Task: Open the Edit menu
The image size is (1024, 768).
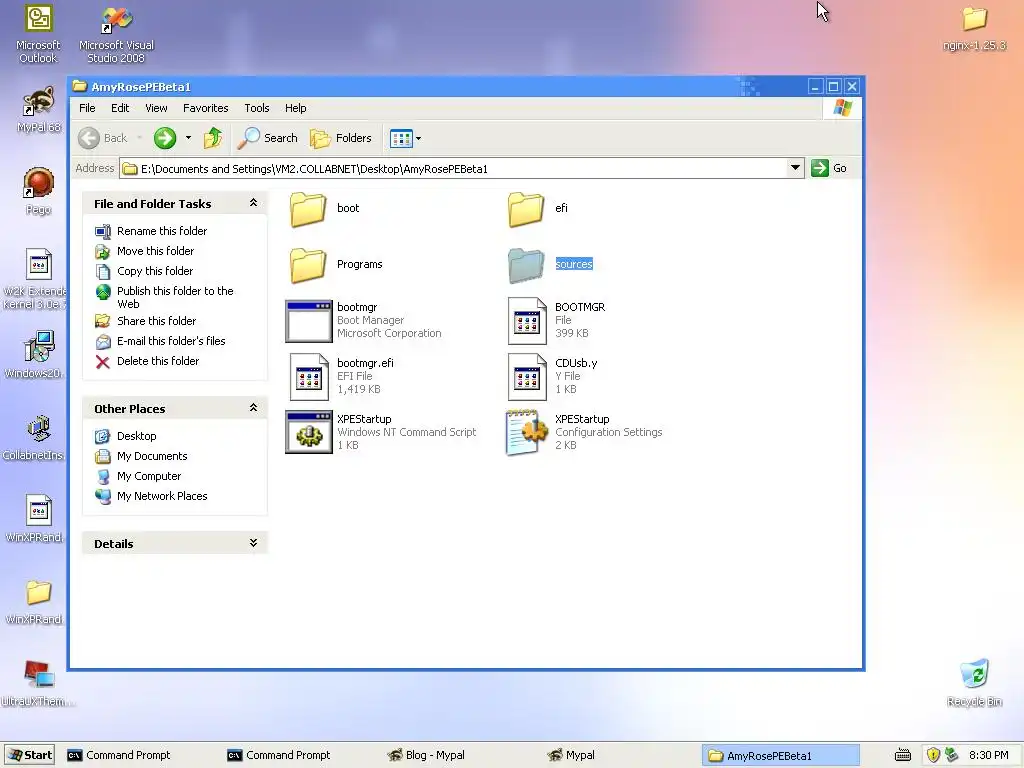Action: [x=120, y=108]
